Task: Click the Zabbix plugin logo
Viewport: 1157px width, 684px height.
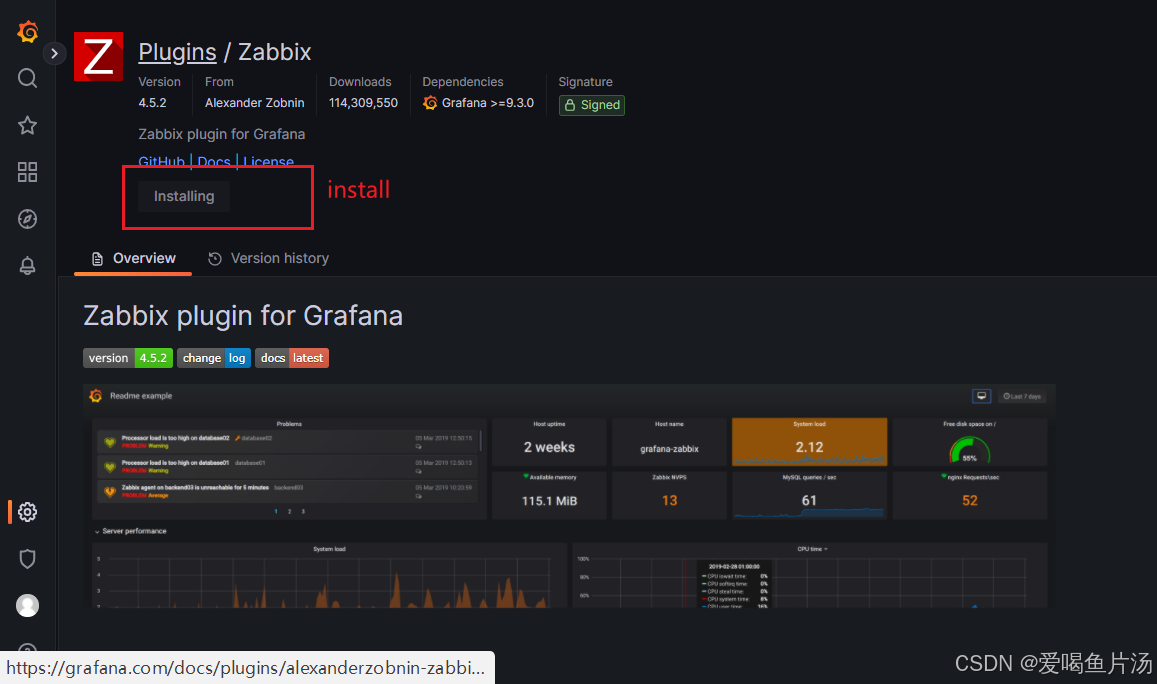Action: pos(98,56)
